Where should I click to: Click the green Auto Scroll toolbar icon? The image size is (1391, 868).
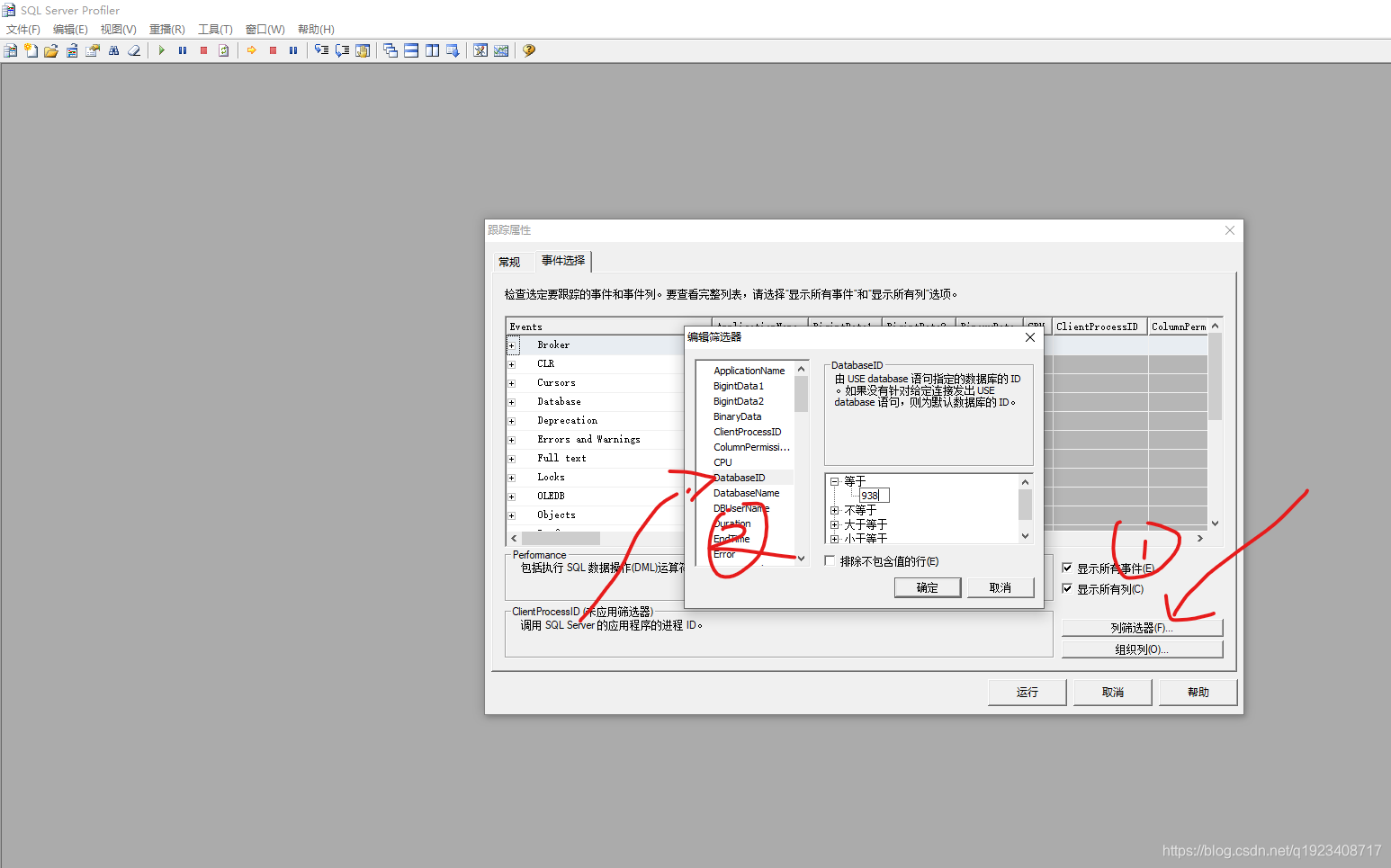pyautogui.click(x=224, y=50)
